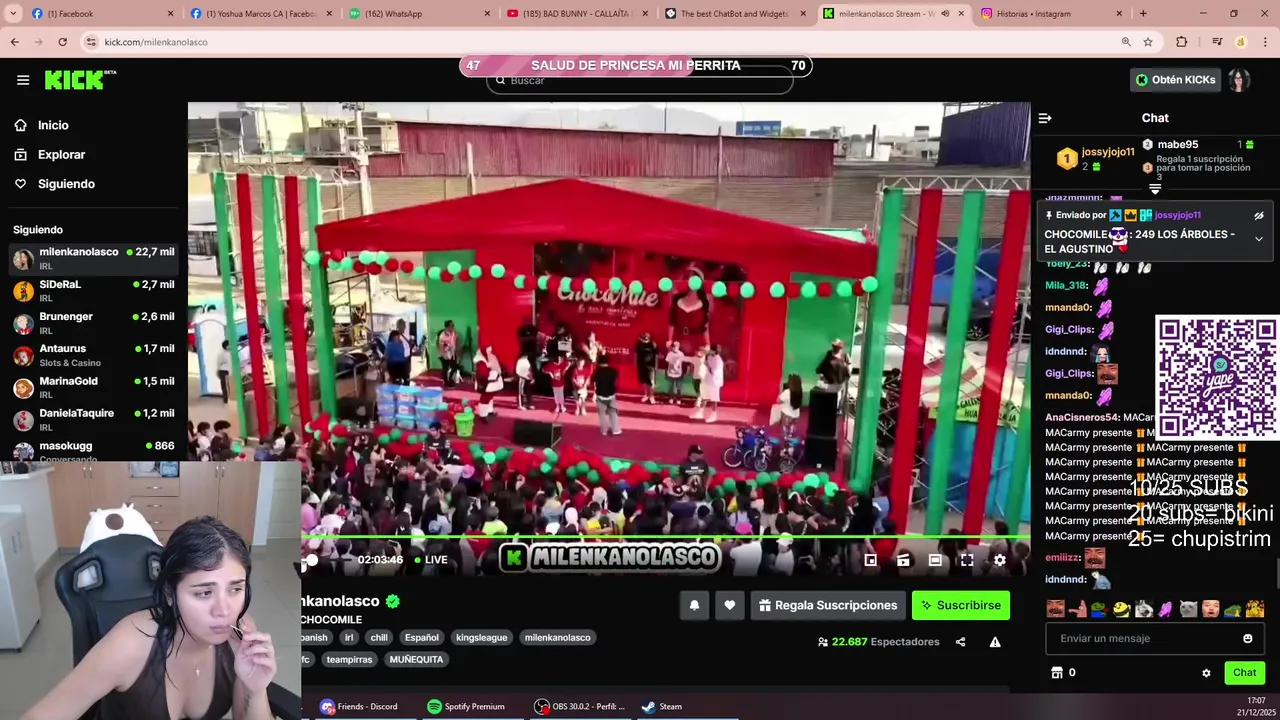The width and height of the screenshot is (1280, 720).
Task: Go to the Kick logo home
Action: (x=80, y=80)
